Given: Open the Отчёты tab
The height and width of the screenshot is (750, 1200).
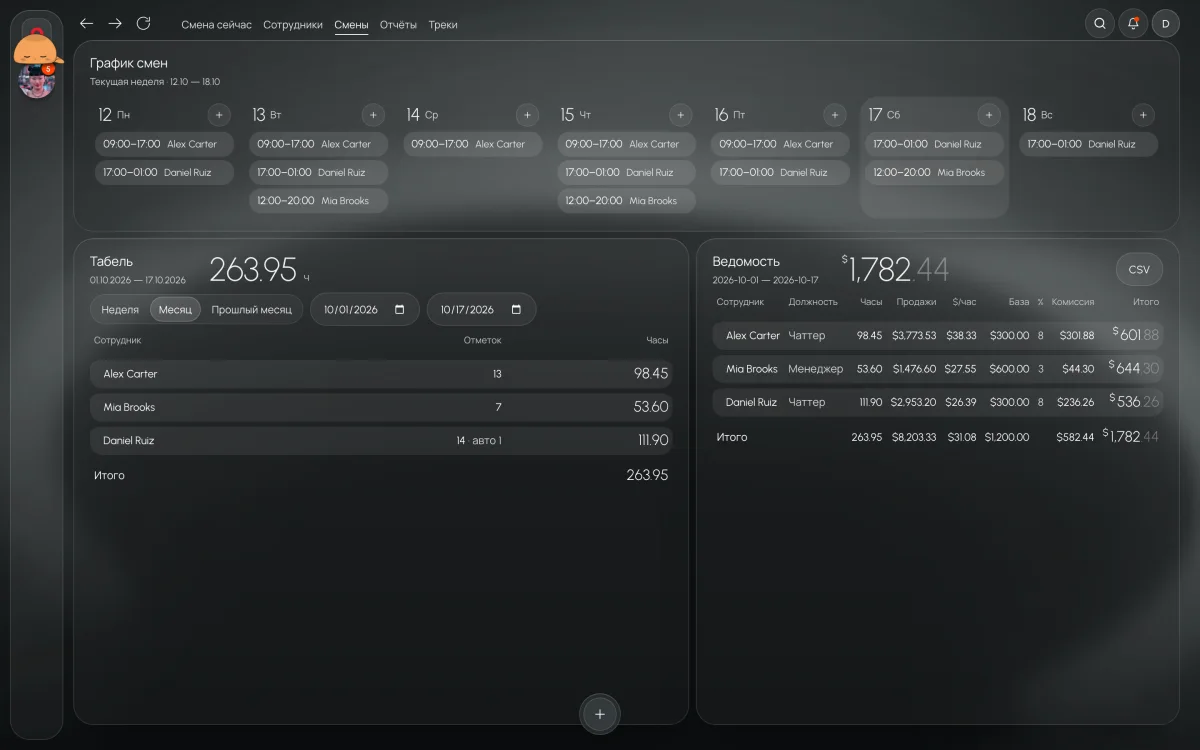Looking at the screenshot, I should point(398,24).
